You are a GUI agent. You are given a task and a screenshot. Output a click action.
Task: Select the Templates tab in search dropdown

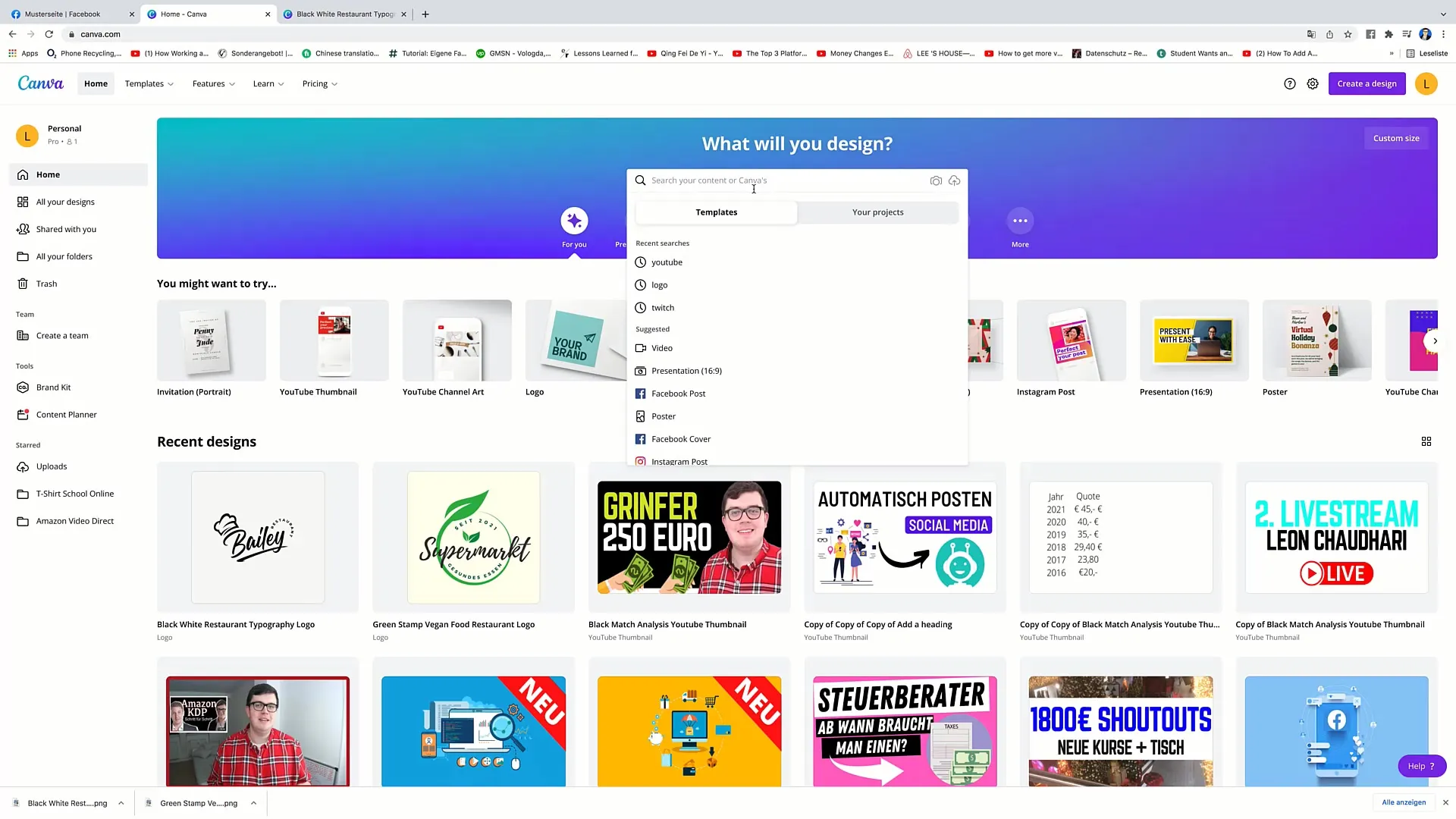point(716,212)
